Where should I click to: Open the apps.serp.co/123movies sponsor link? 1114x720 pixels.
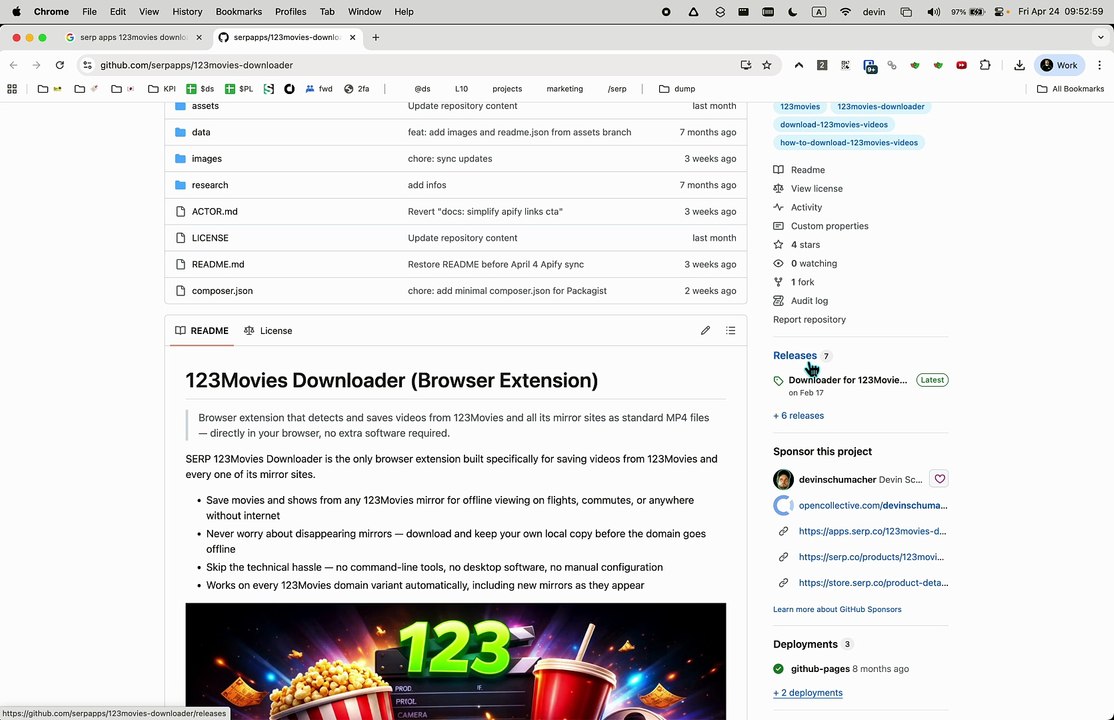tap(872, 531)
